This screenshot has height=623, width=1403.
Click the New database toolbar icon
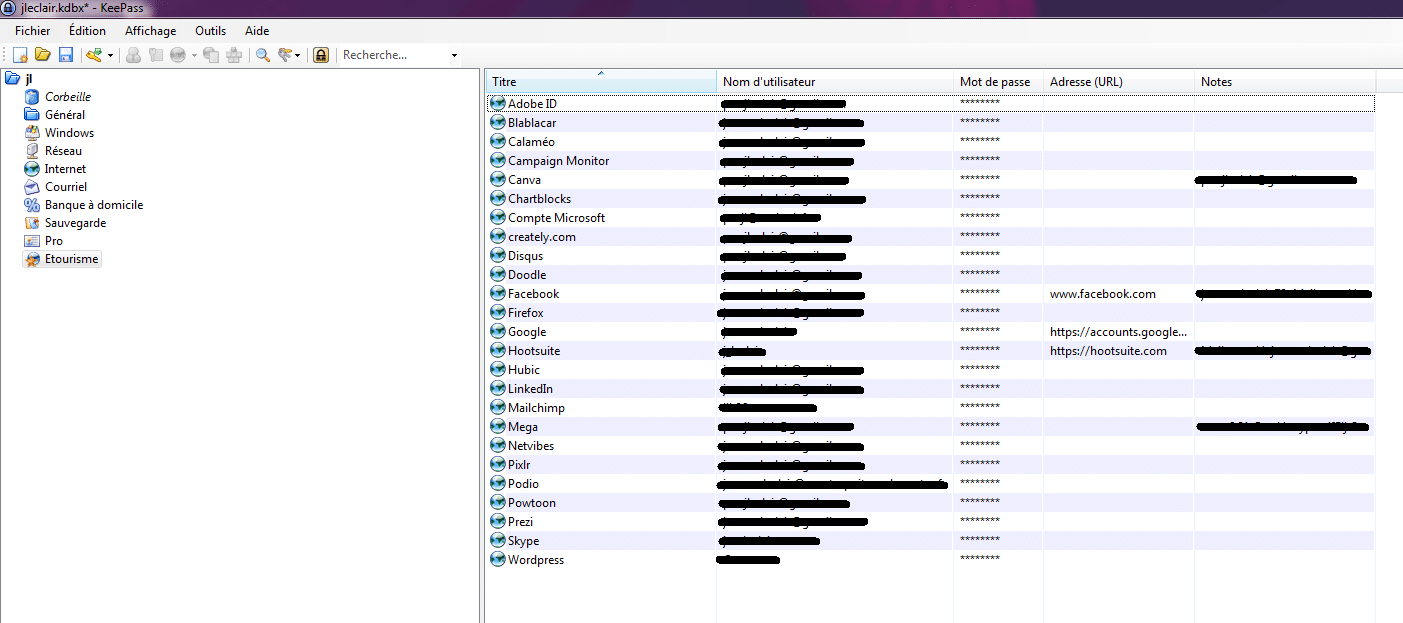20,55
